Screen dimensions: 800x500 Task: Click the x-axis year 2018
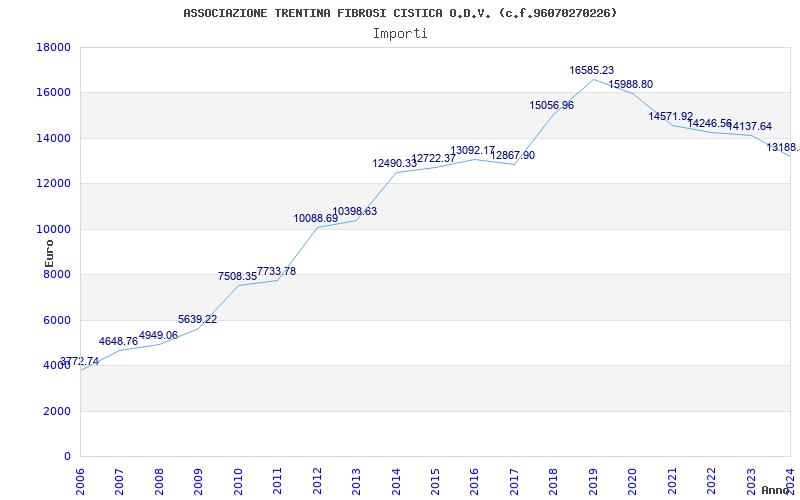point(554,481)
